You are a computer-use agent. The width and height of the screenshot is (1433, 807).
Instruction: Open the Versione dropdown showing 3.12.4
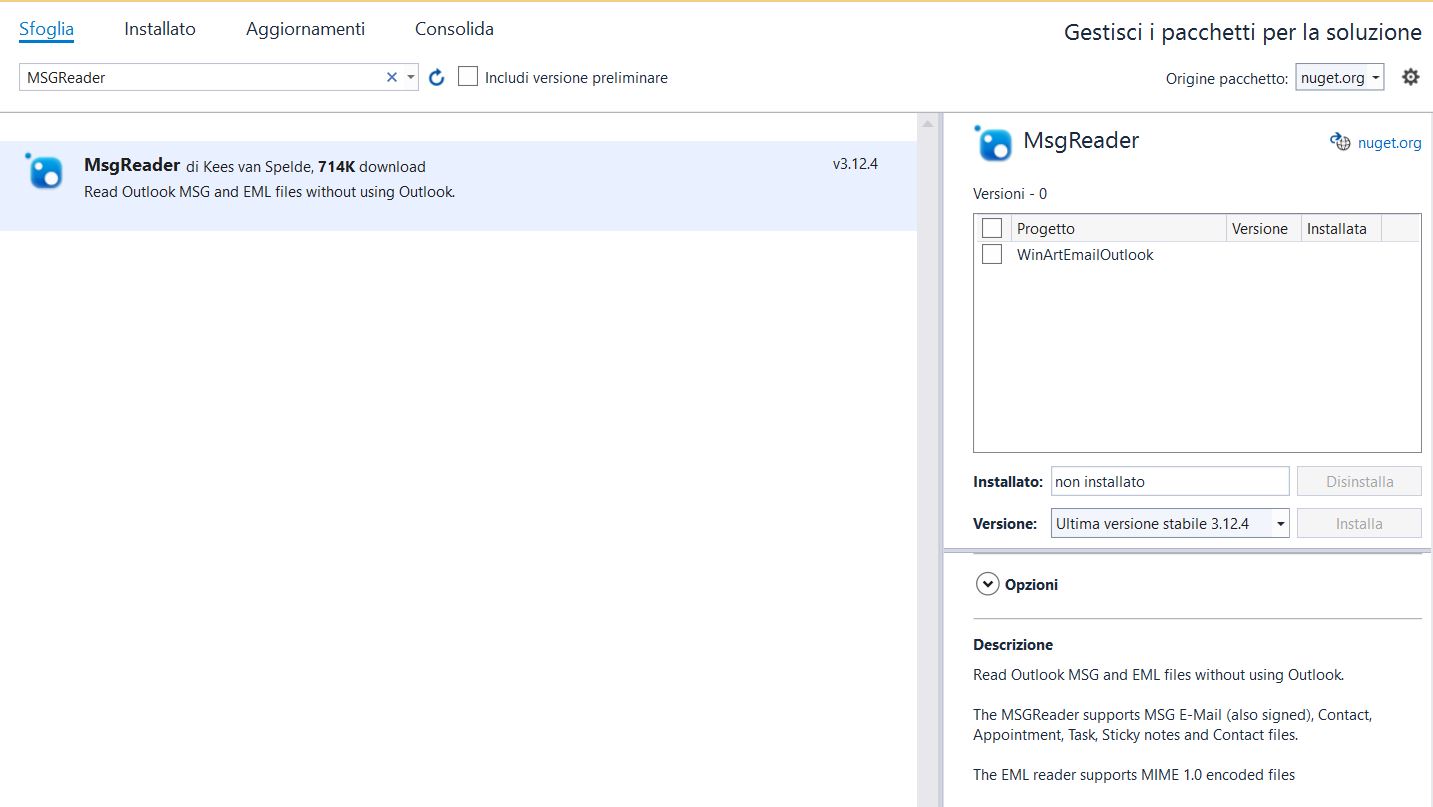tap(1170, 523)
